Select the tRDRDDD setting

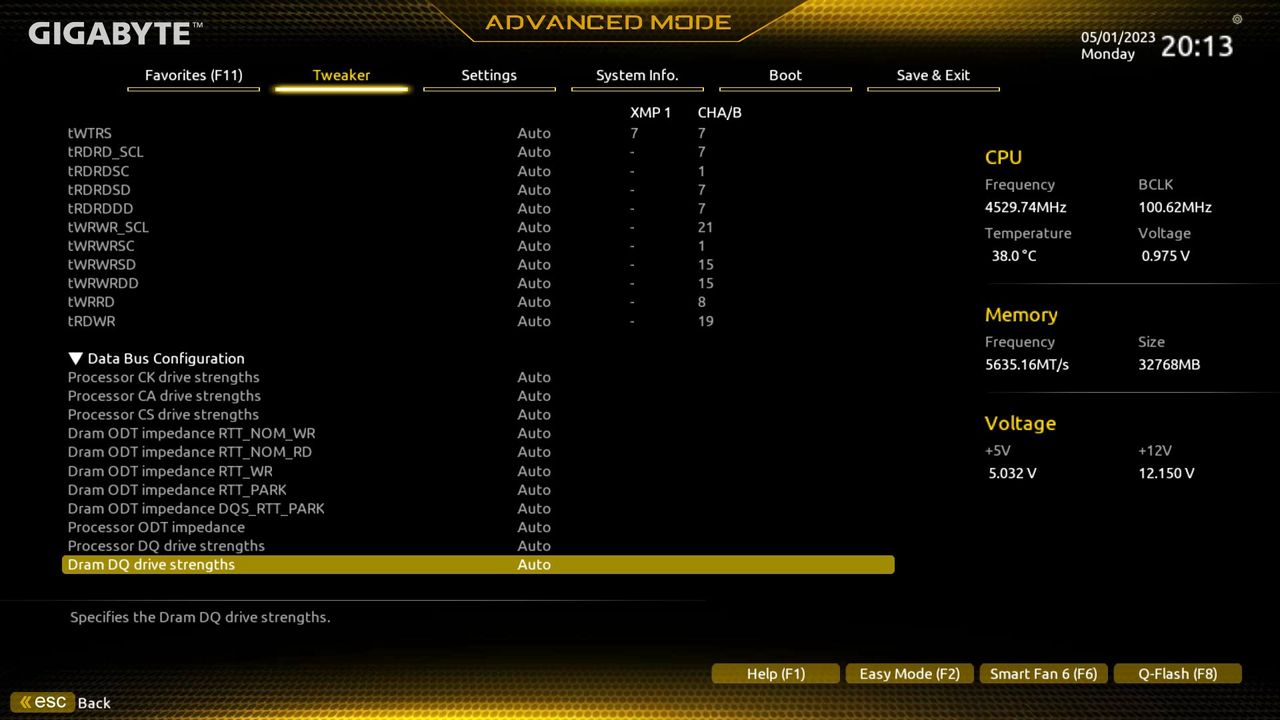coord(478,208)
